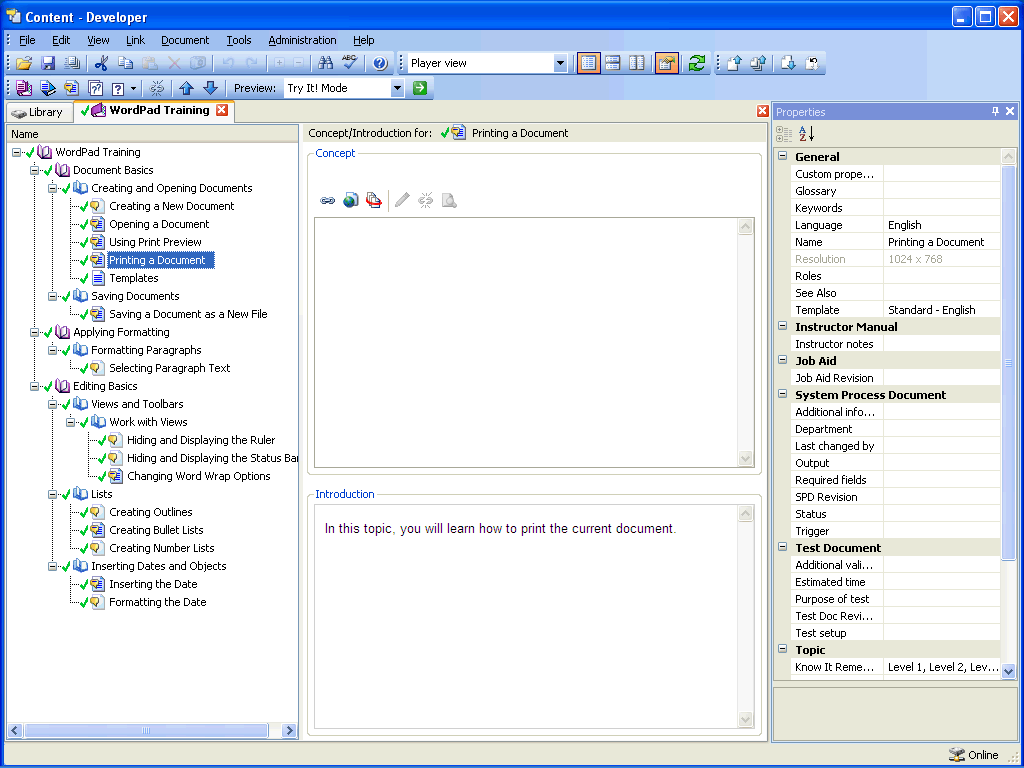Open the dropdown arrow beside question-mark link icon
The height and width of the screenshot is (768, 1024).
(x=133, y=88)
